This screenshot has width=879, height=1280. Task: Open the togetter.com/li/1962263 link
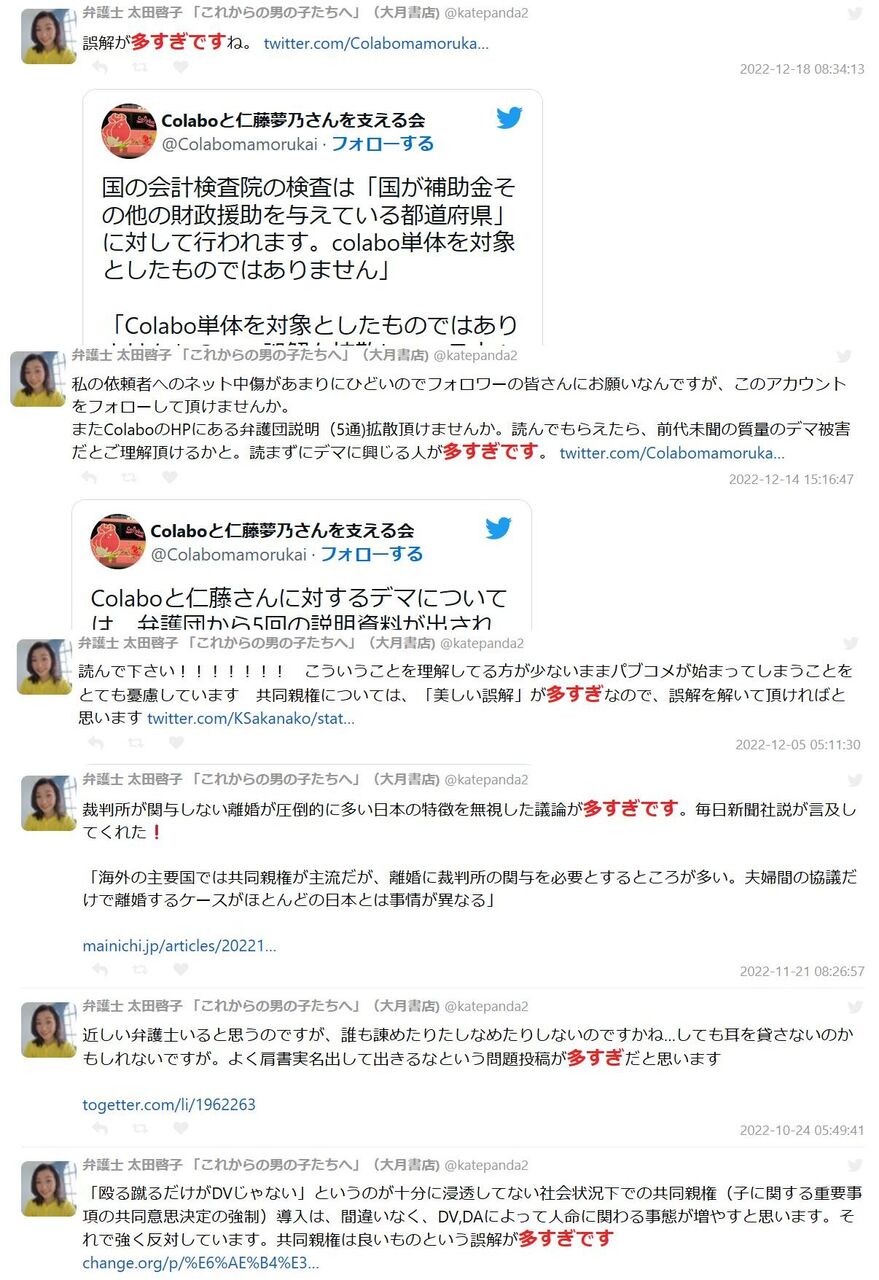(x=169, y=1104)
